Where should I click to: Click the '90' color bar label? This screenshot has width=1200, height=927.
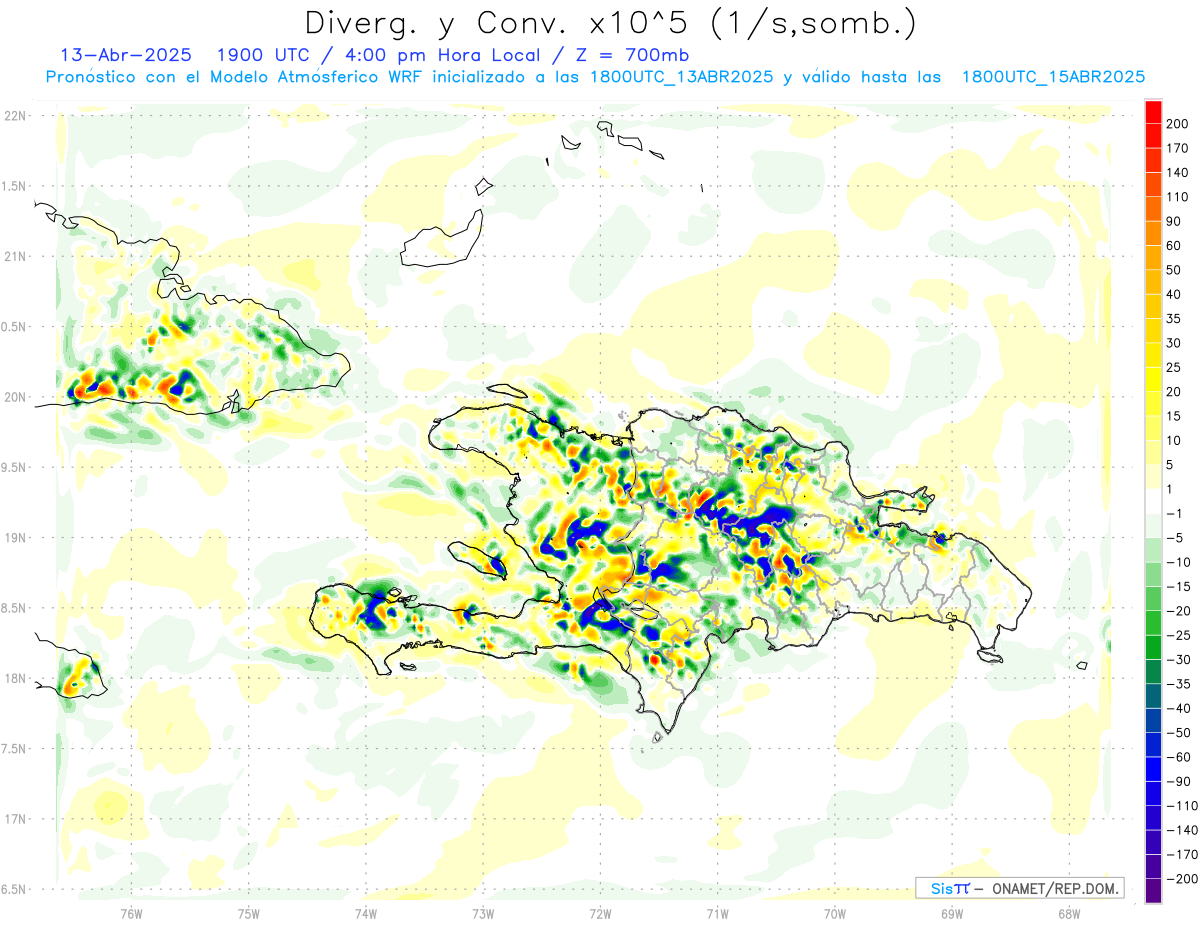pos(1174,221)
